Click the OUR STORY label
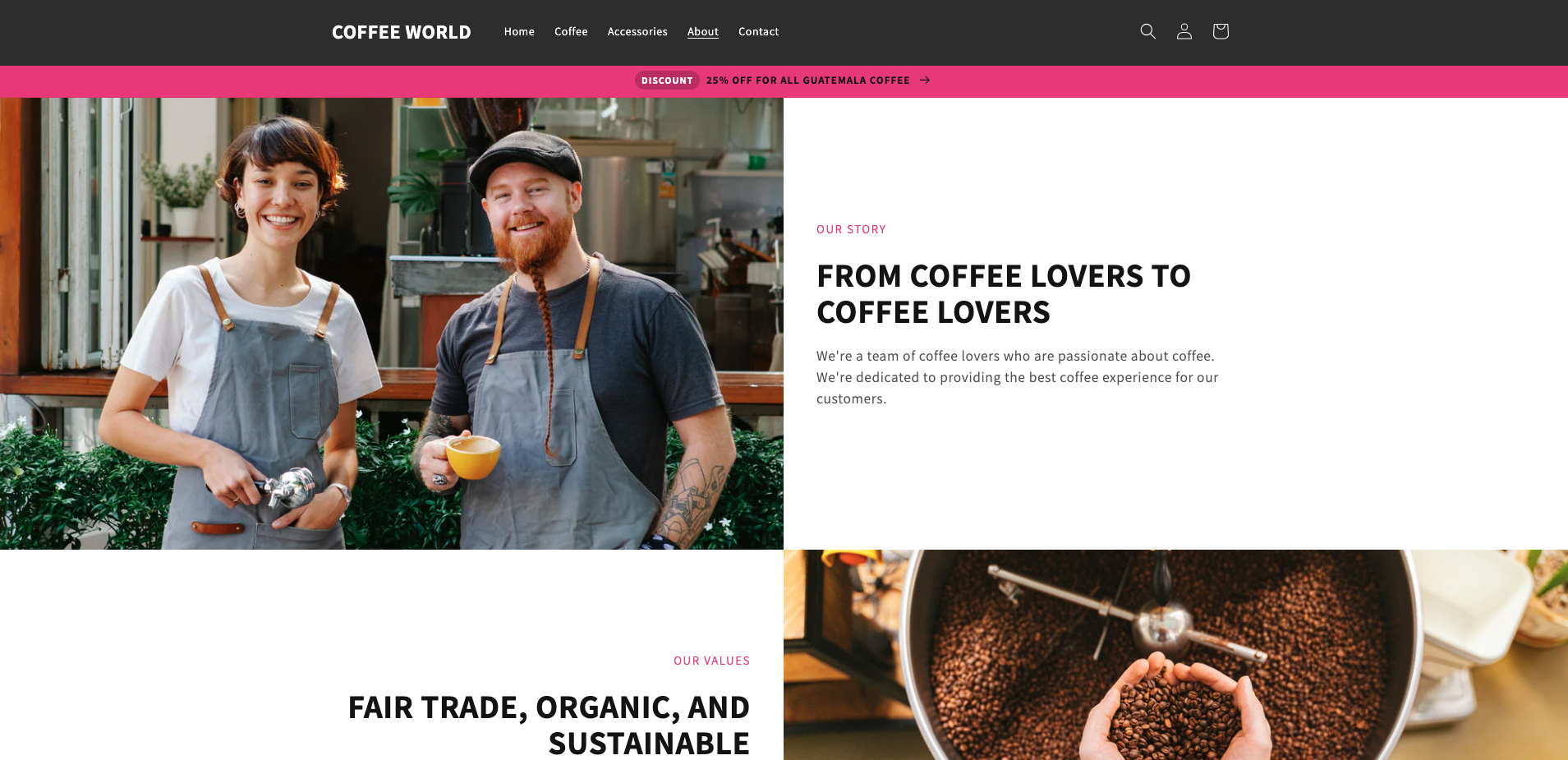The width and height of the screenshot is (1568, 760). point(851,229)
